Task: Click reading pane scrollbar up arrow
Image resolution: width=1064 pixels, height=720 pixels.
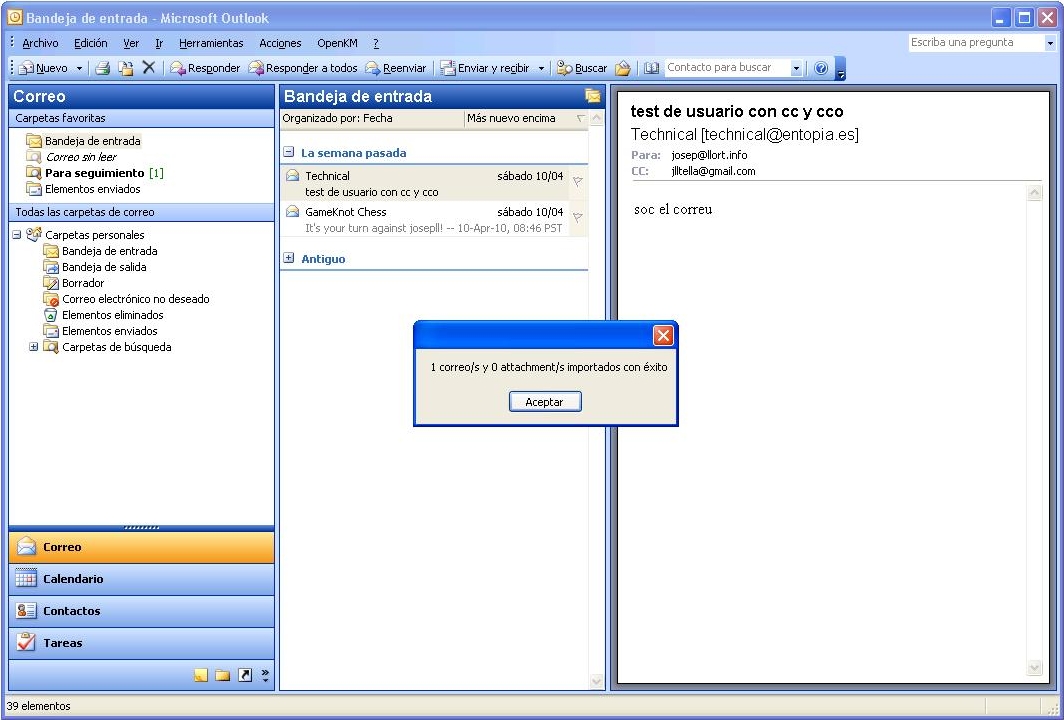Action: pyautogui.click(x=1034, y=193)
